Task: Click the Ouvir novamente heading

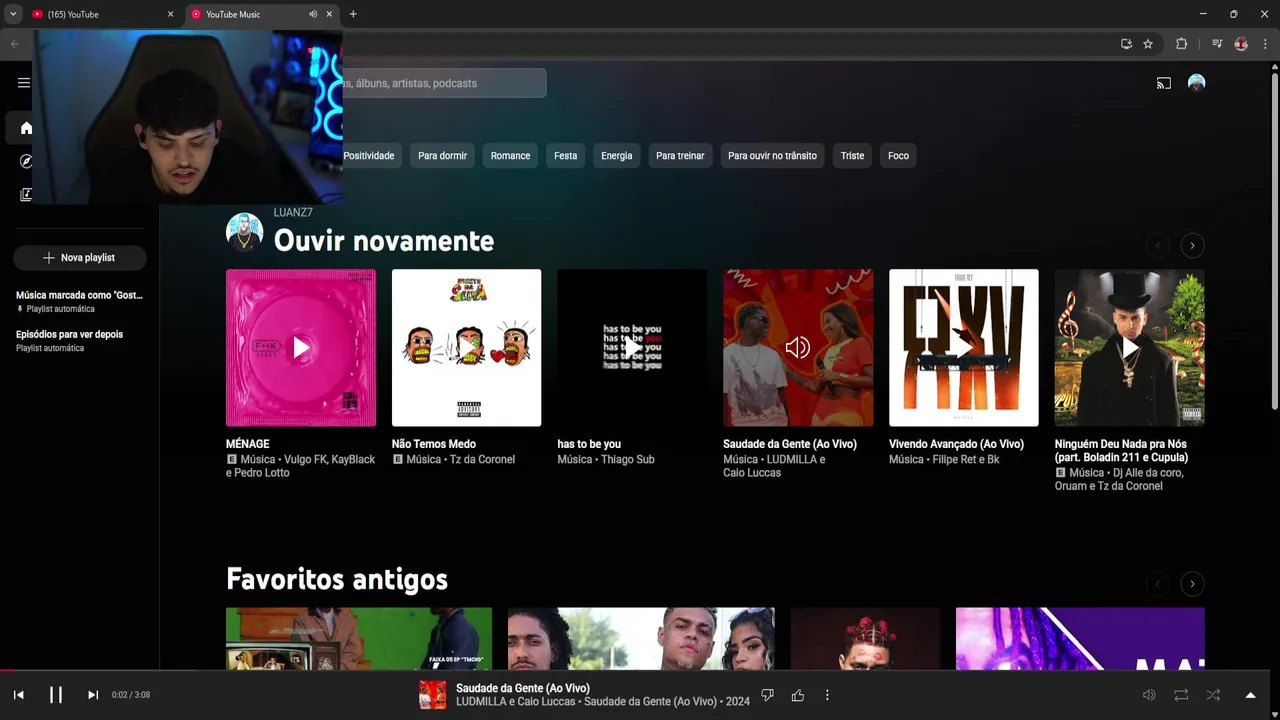Action: (x=384, y=241)
